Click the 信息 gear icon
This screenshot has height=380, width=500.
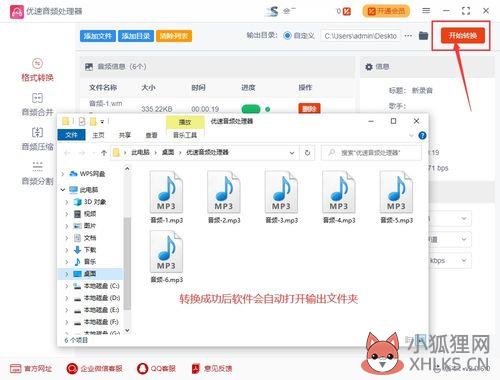tap(369, 67)
